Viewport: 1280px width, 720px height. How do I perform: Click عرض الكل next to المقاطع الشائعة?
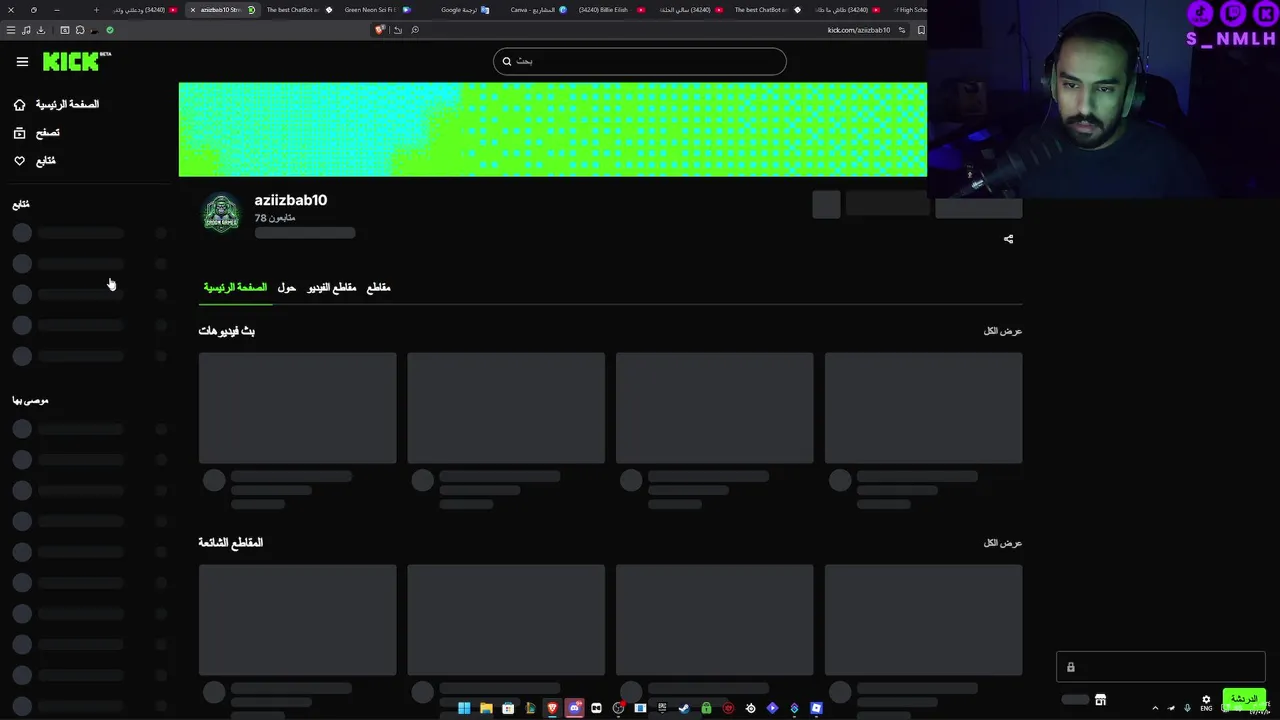(1003, 543)
